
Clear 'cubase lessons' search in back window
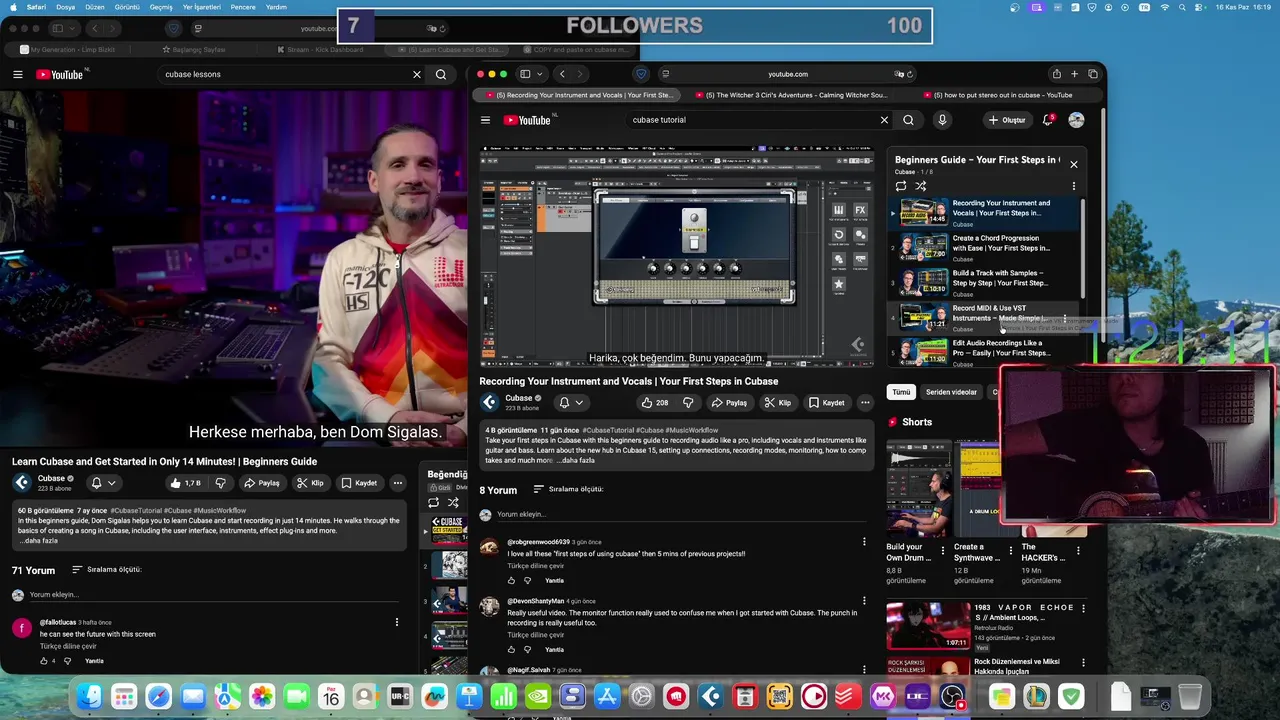[417, 74]
